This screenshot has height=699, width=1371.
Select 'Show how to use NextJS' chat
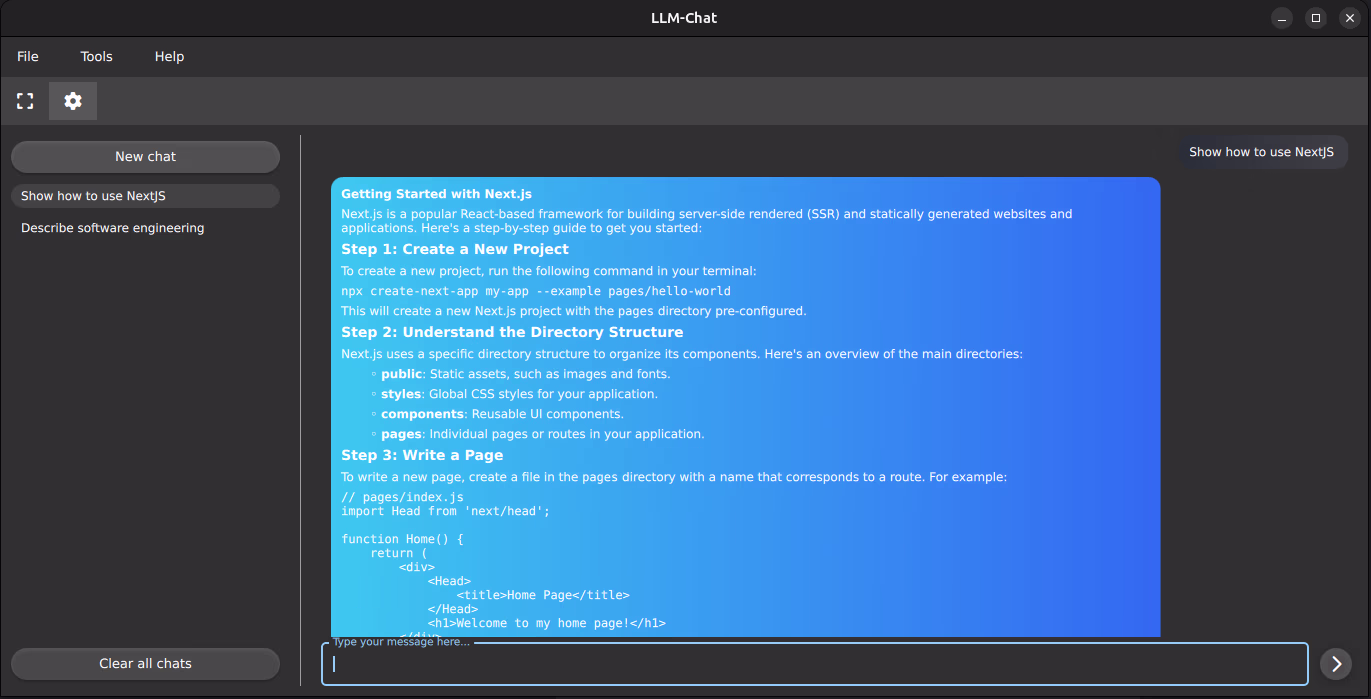pos(145,196)
